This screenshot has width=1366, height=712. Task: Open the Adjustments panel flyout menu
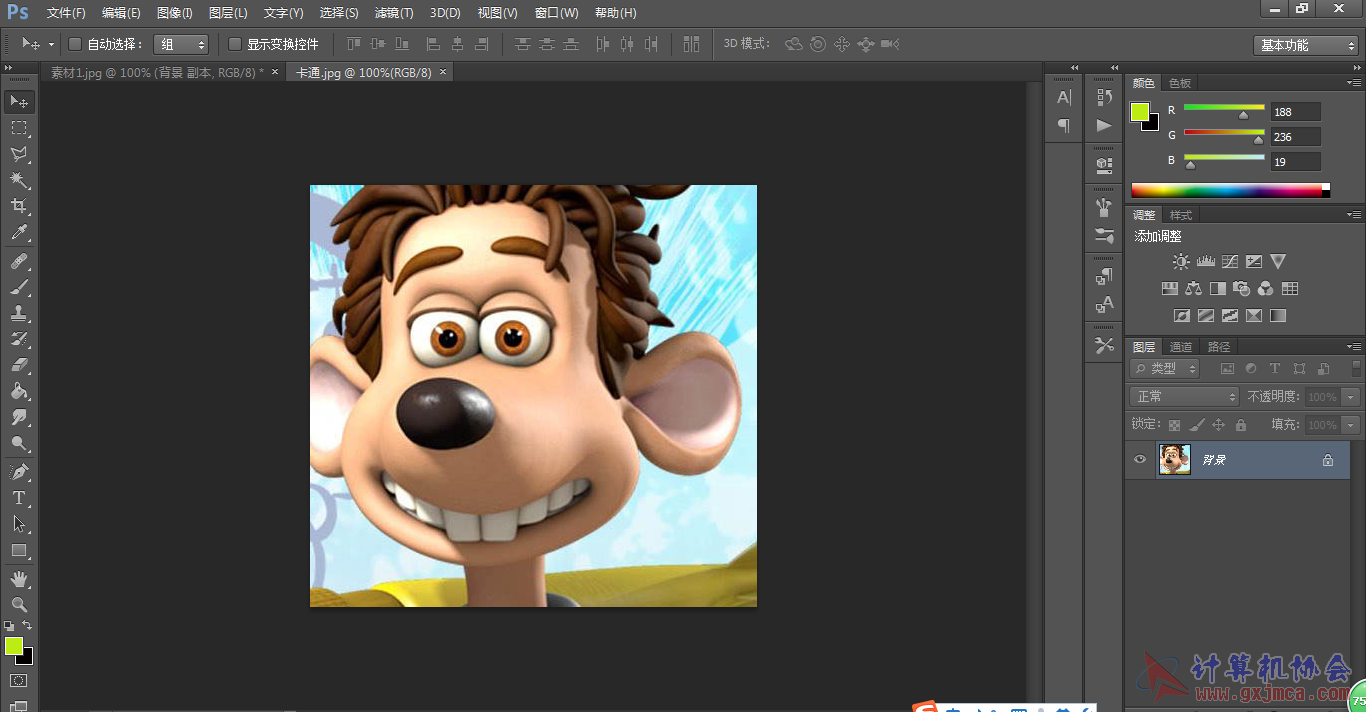pyautogui.click(x=1354, y=215)
